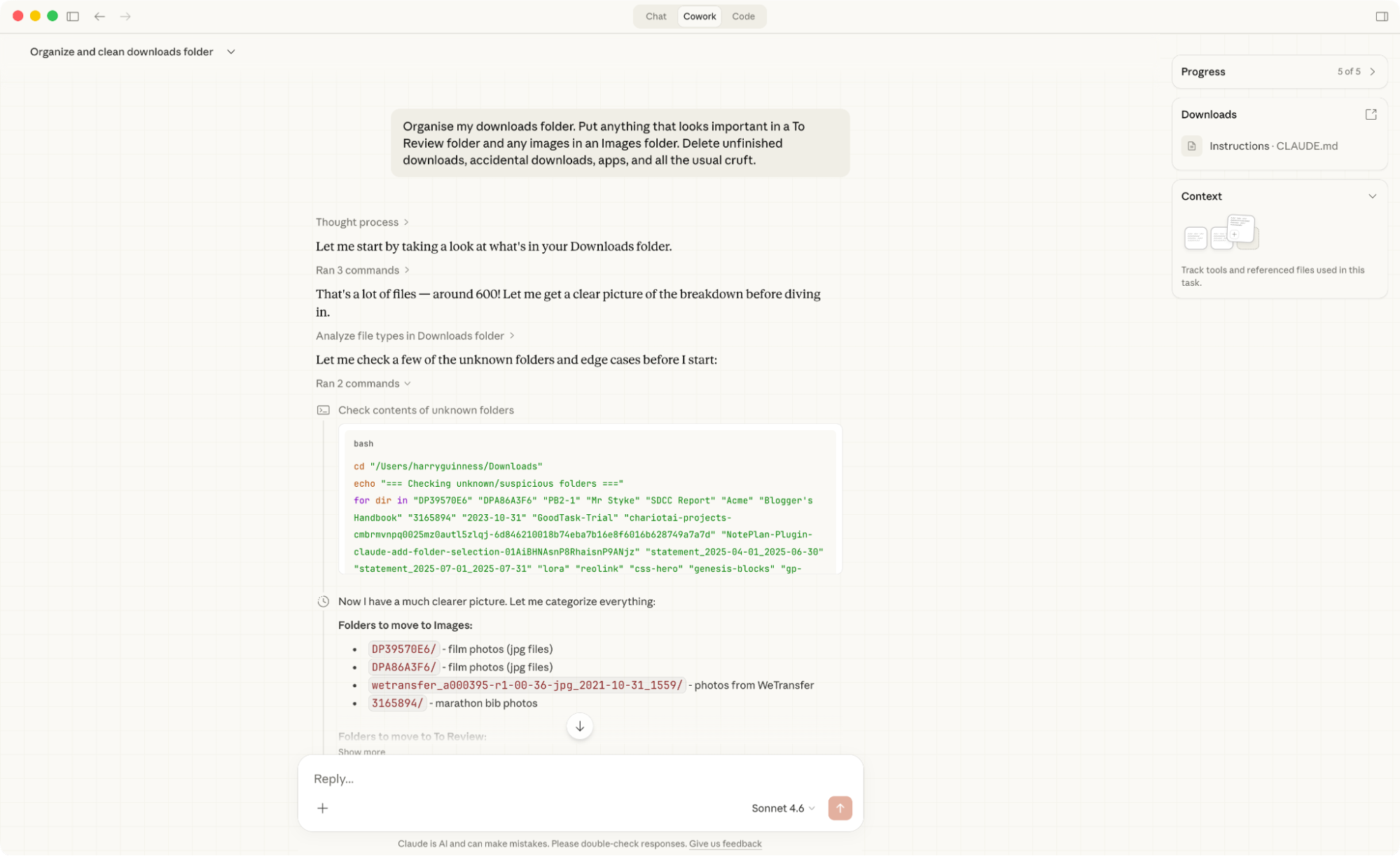Click the Instructions file document icon
1400x856 pixels.
click(x=1191, y=146)
